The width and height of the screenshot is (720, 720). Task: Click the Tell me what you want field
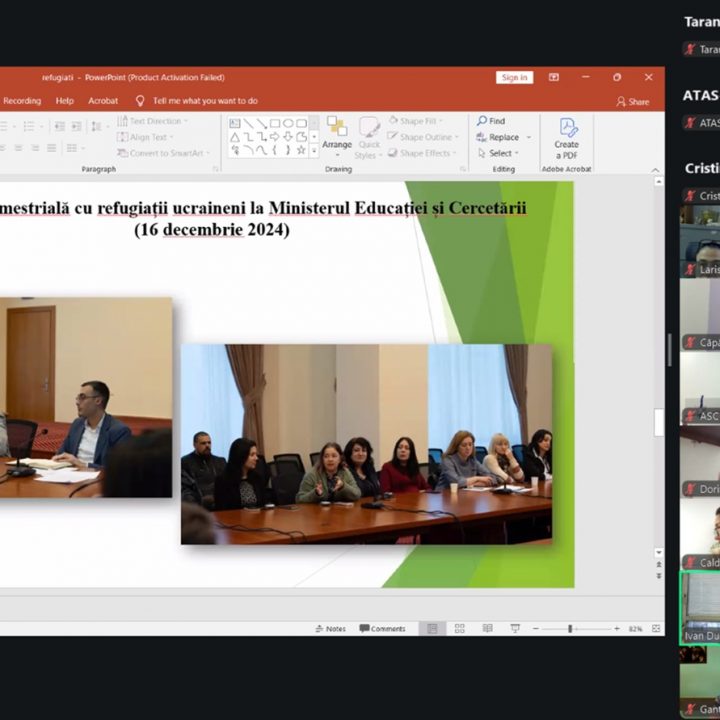point(205,101)
